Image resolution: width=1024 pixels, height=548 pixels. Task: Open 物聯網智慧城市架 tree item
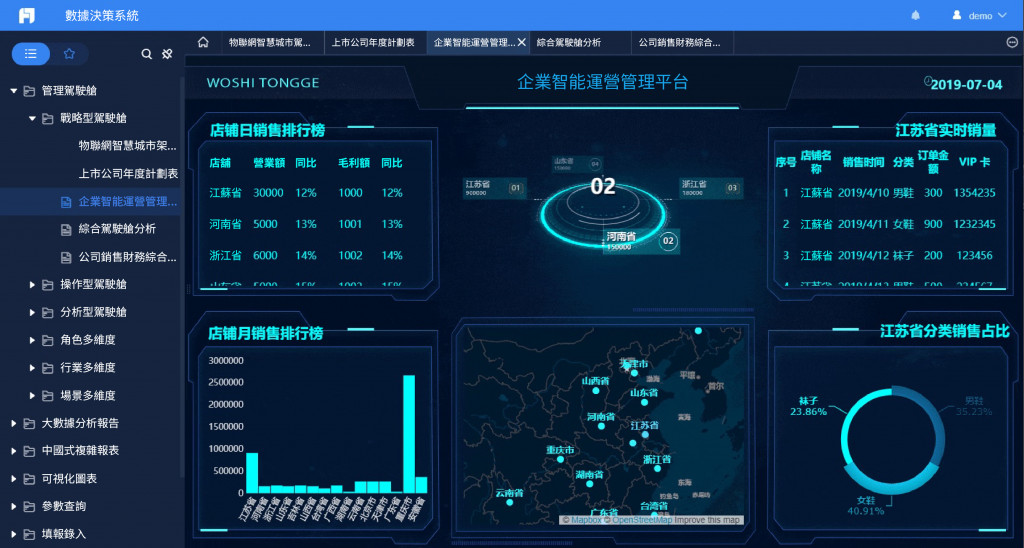pos(127,146)
